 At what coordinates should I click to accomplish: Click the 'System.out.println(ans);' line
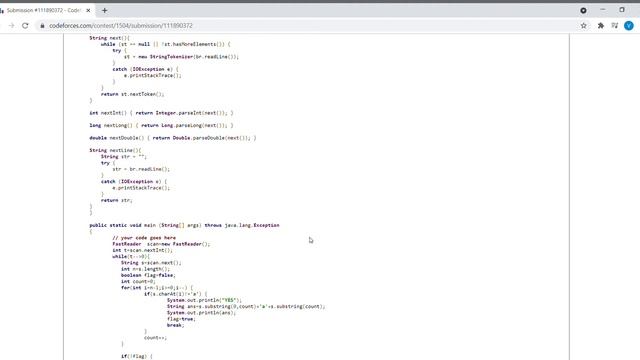(202, 313)
